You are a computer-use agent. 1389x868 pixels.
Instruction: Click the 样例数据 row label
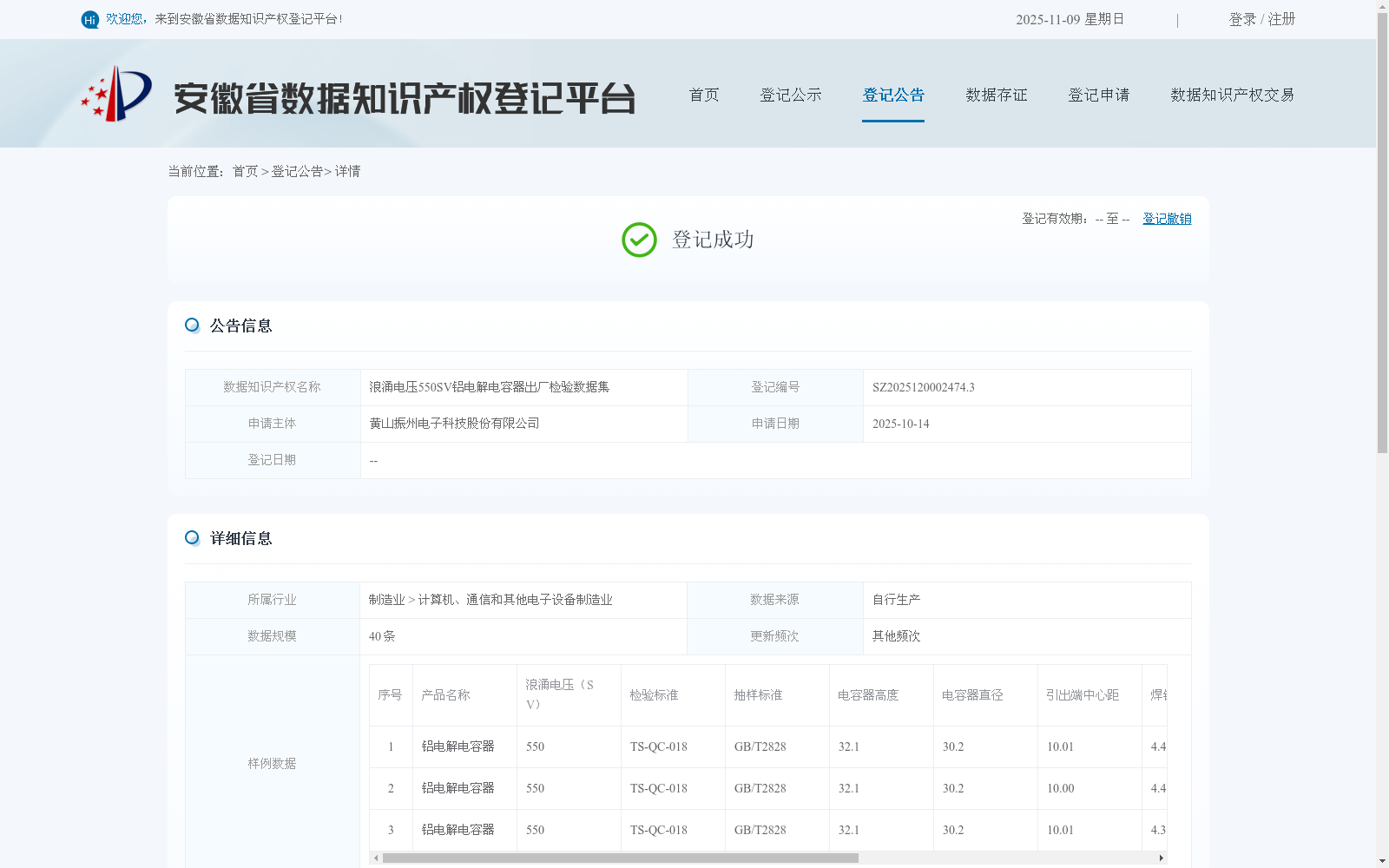pyautogui.click(x=272, y=764)
